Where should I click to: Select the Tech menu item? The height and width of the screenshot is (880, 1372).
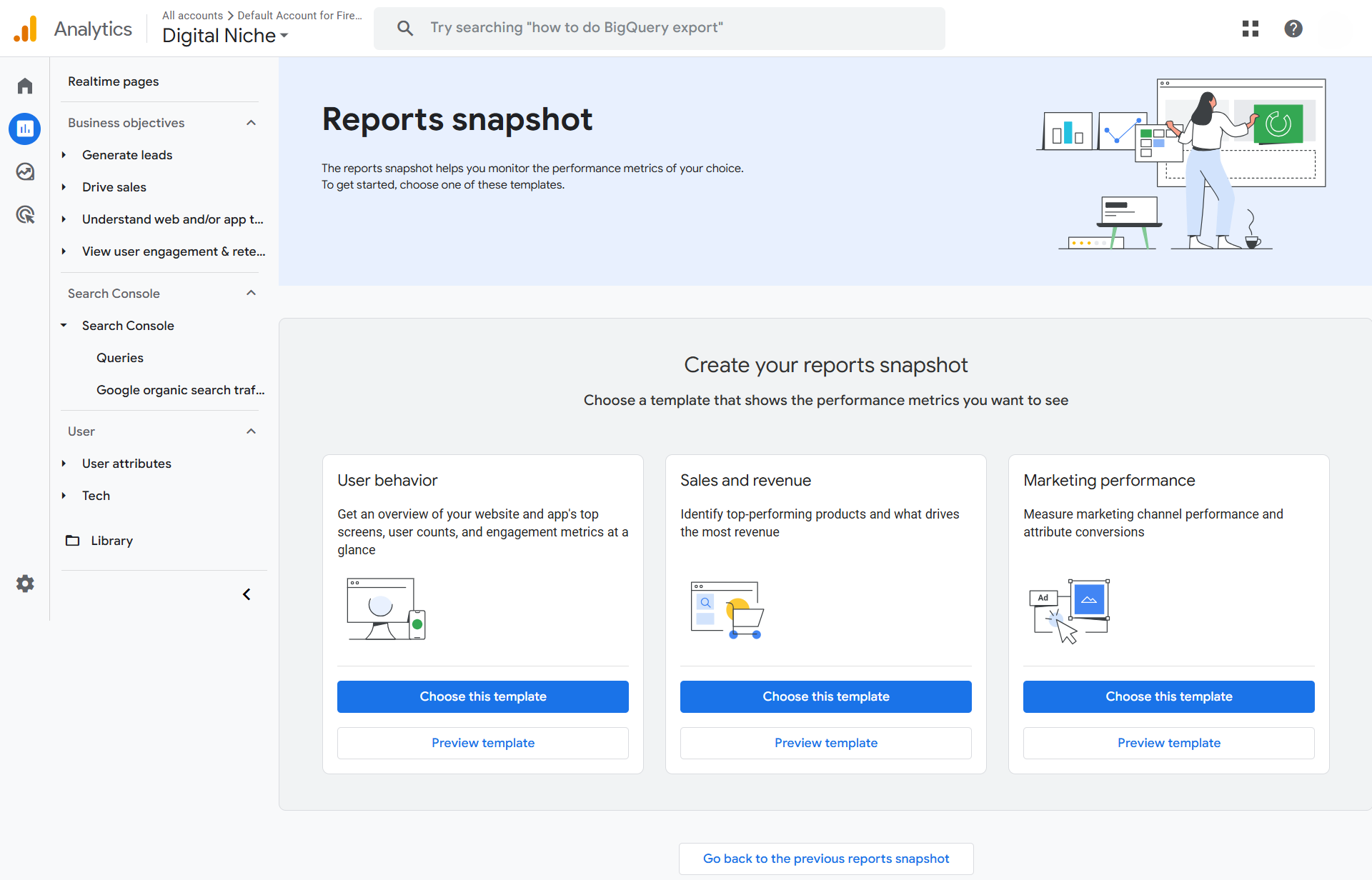[x=96, y=496]
